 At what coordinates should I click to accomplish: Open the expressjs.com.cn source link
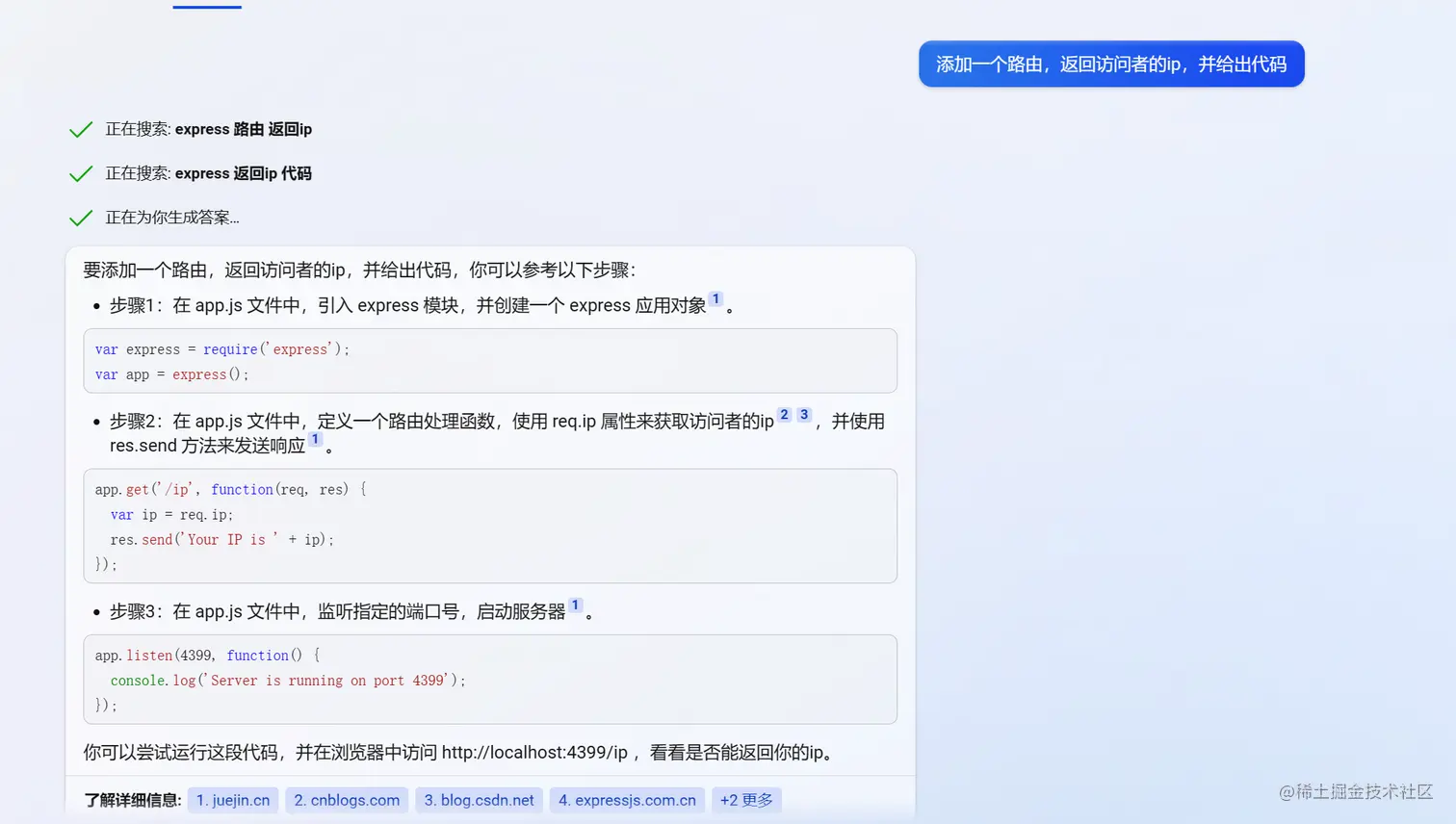(x=627, y=800)
